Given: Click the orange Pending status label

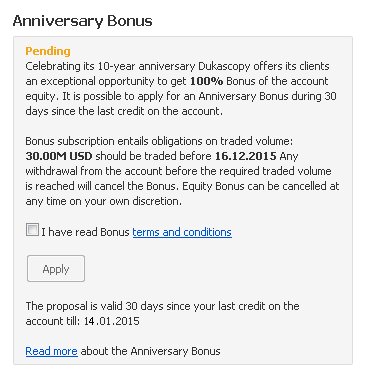Looking at the screenshot, I should tap(48, 51).
